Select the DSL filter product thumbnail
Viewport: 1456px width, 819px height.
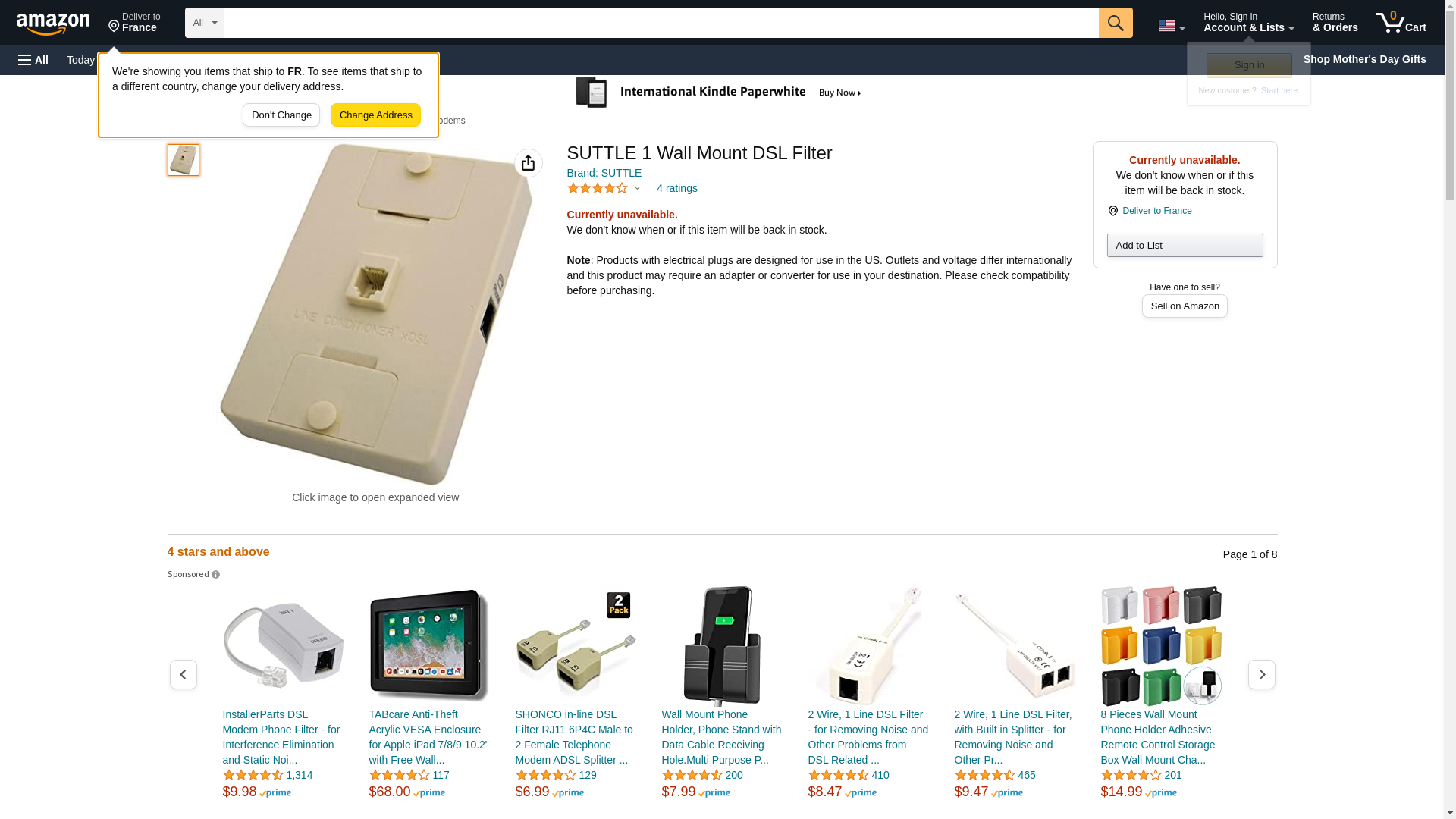point(184,160)
